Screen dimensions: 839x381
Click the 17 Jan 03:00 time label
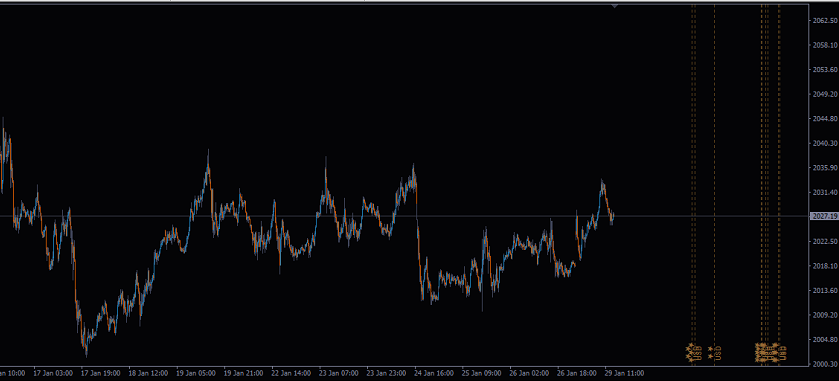[x=52, y=372]
